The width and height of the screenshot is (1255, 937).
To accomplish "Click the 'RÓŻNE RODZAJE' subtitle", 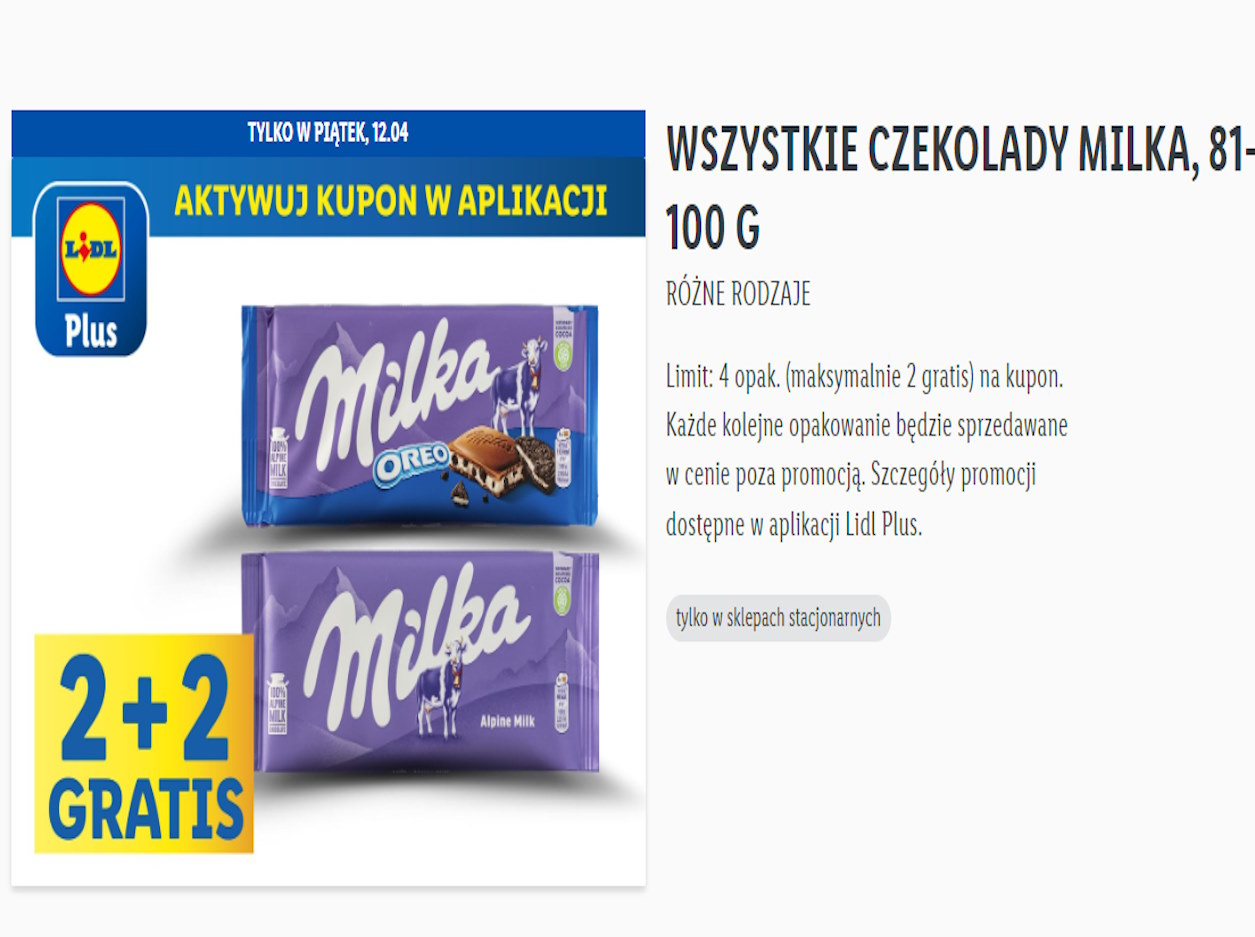I will point(738,294).
